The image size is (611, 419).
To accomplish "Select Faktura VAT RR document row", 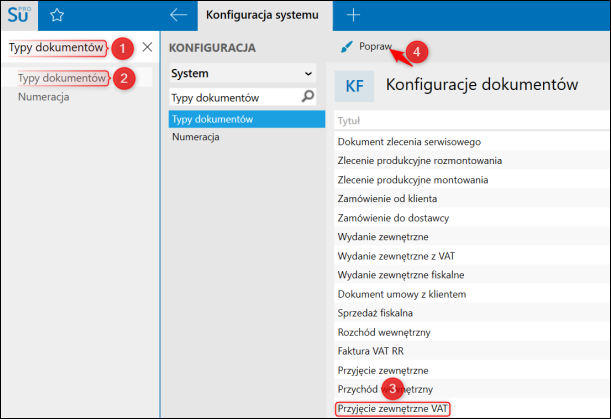I will 373,350.
